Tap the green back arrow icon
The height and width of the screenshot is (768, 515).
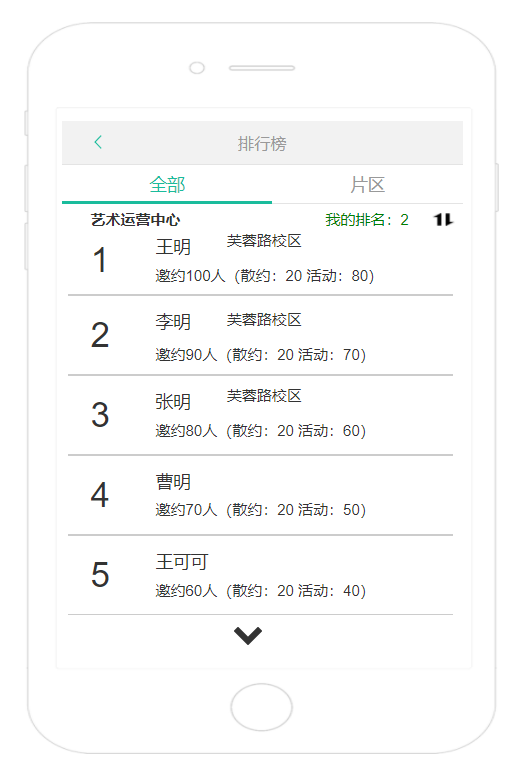pos(98,142)
